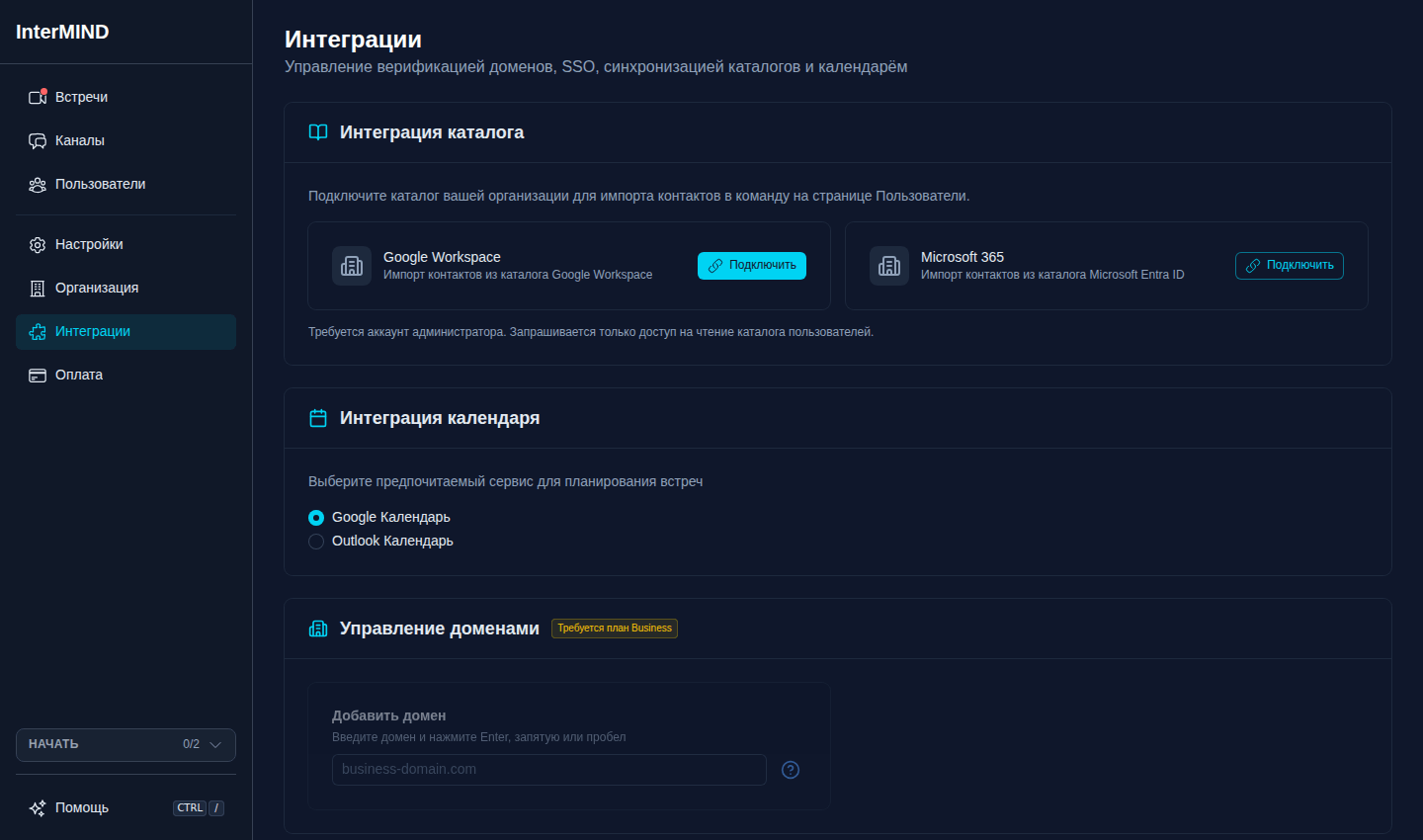The image size is (1423, 840).
Task: Select the Outlook Календарь radio option
Action: 316,542
